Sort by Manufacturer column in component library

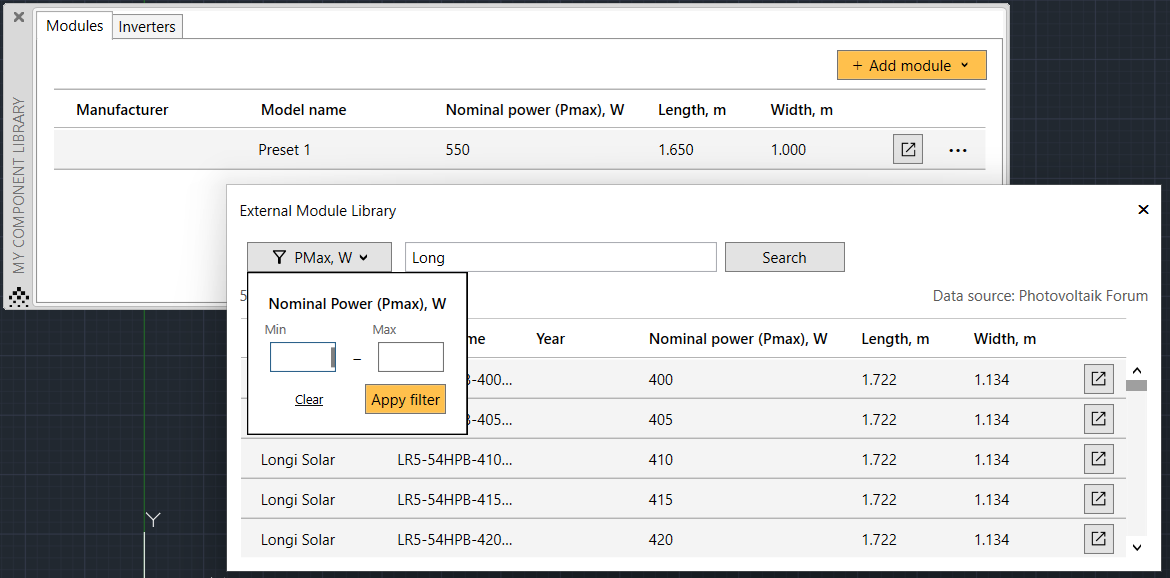(x=122, y=110)
